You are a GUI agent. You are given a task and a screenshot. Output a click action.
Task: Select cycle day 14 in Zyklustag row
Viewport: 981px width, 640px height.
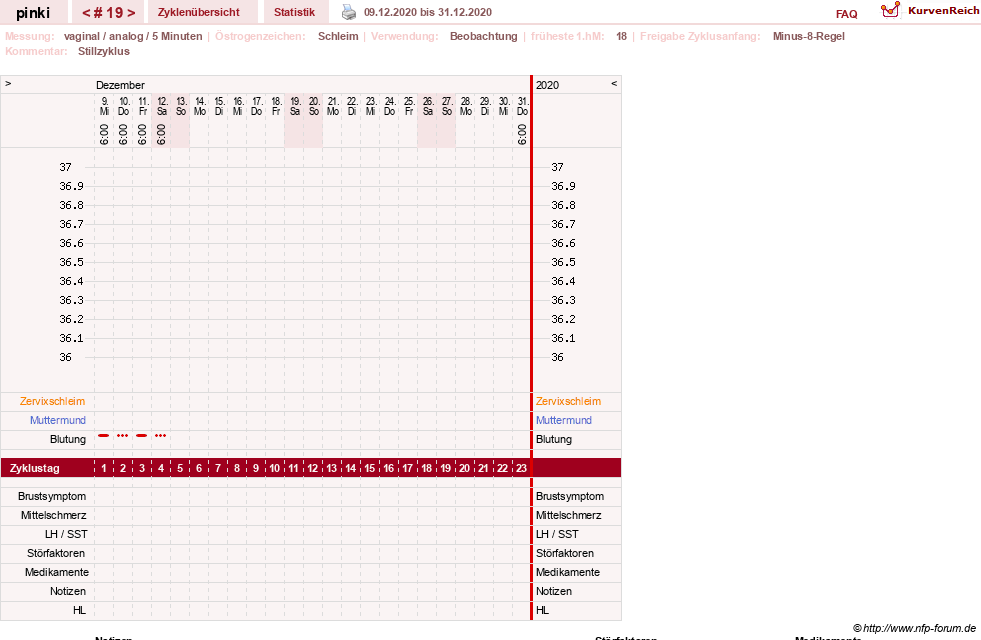click(350, 468)
